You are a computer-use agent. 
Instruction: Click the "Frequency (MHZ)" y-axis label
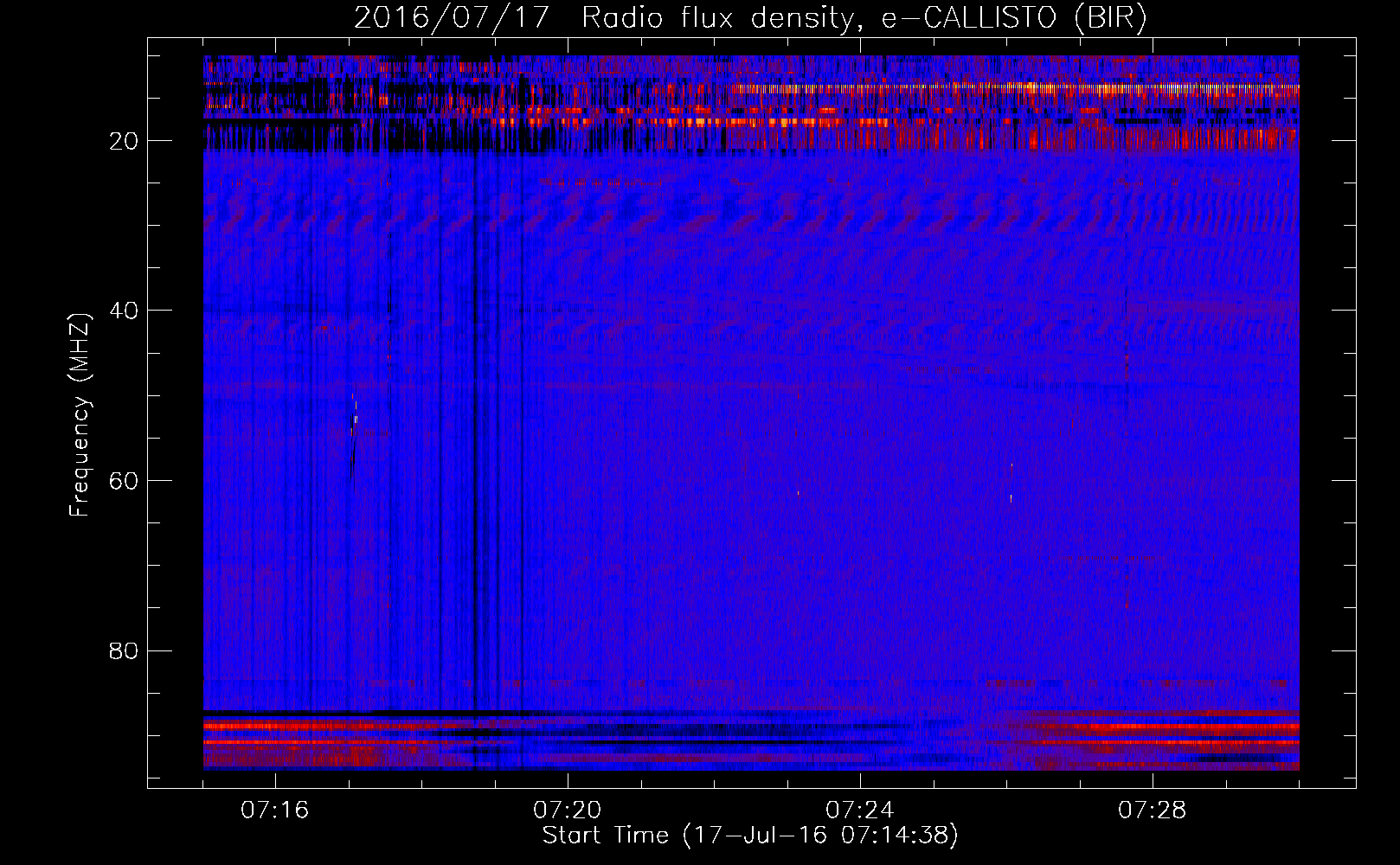point(80,415)
